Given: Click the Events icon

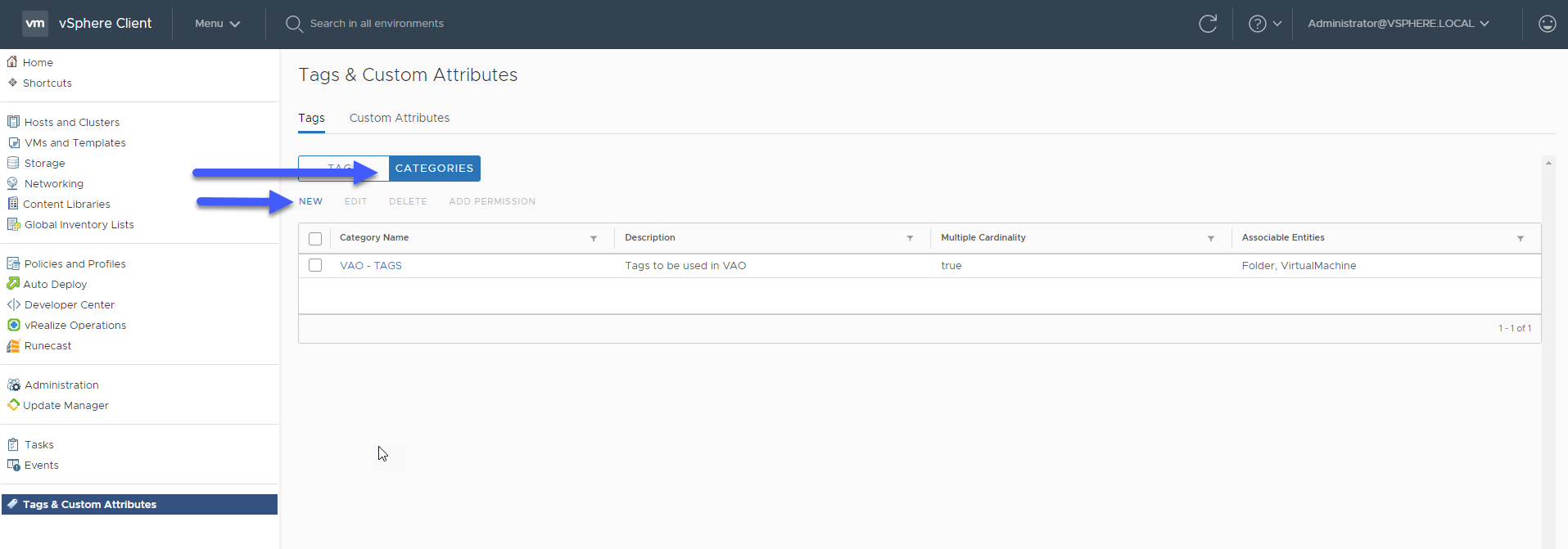Looking at the screenshot, I should (13, 465).
